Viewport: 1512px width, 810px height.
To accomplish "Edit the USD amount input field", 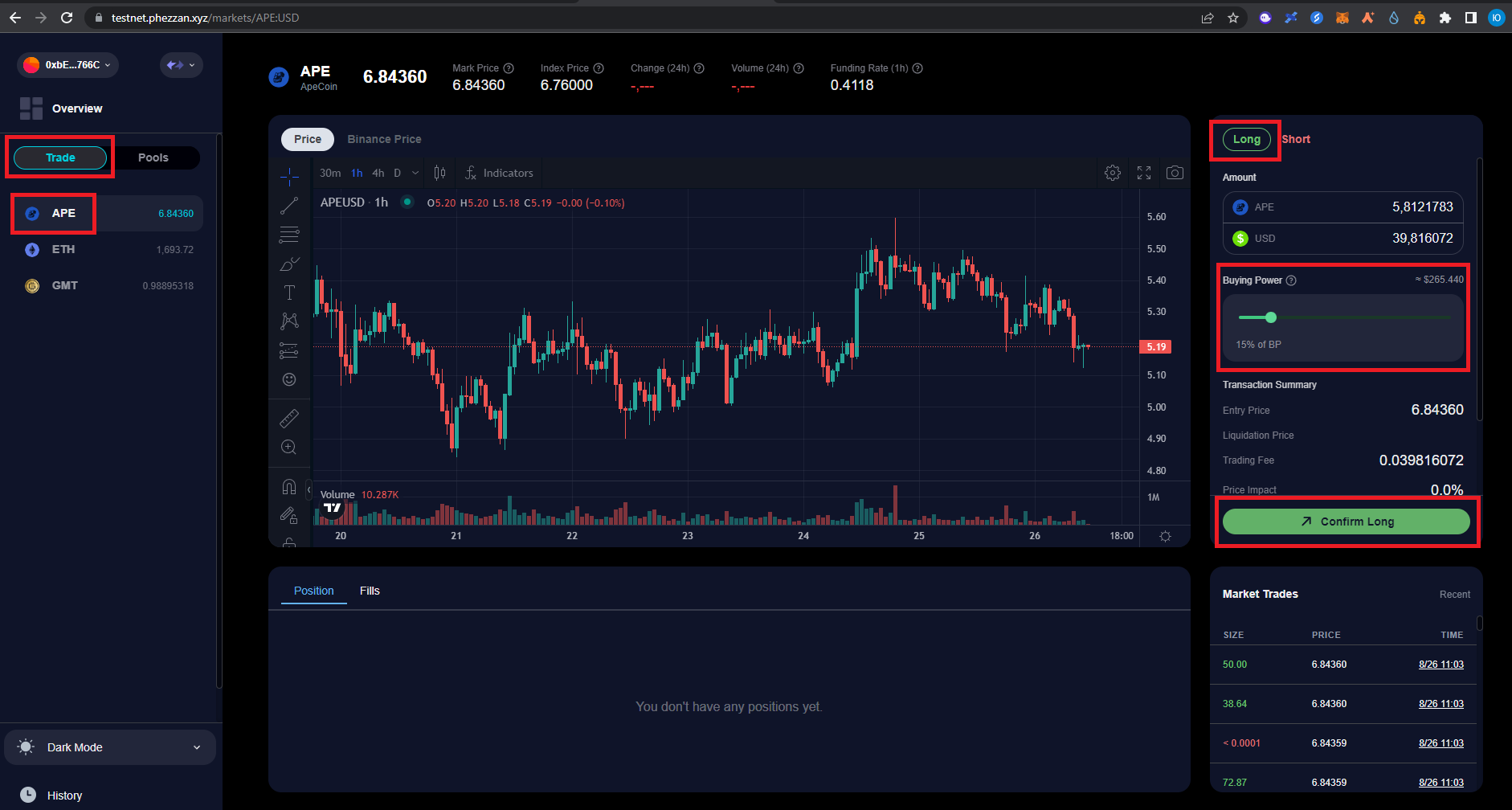I will (1343, 239).
